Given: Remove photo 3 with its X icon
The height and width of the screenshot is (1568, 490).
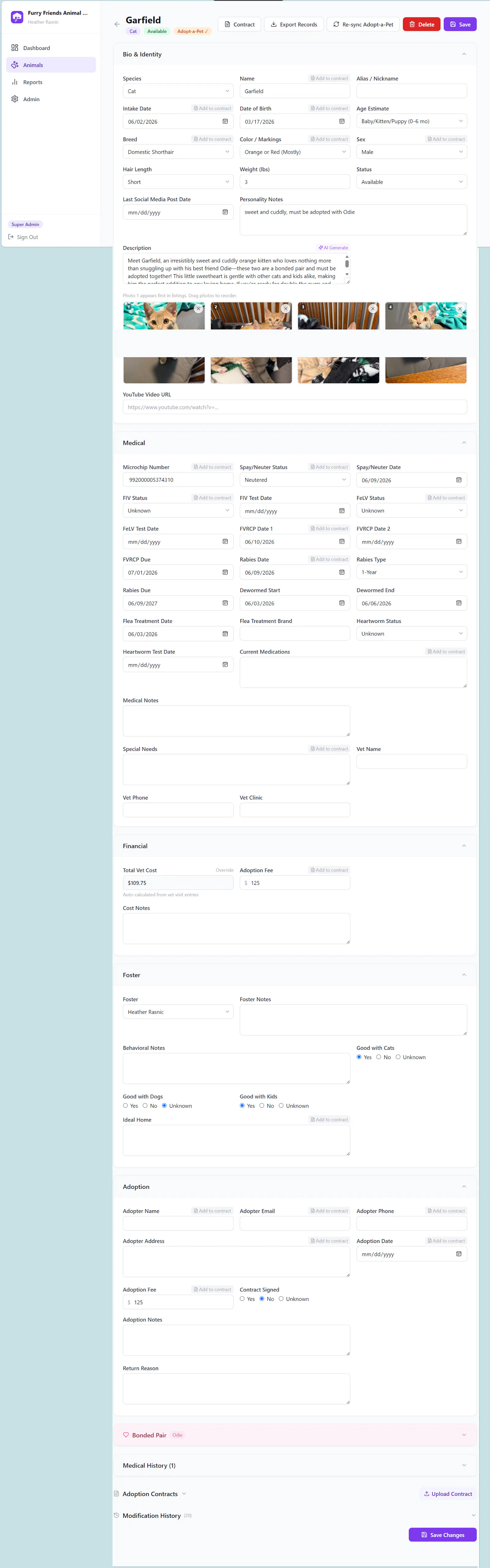Looking at the screenshot, I should 372,309.
